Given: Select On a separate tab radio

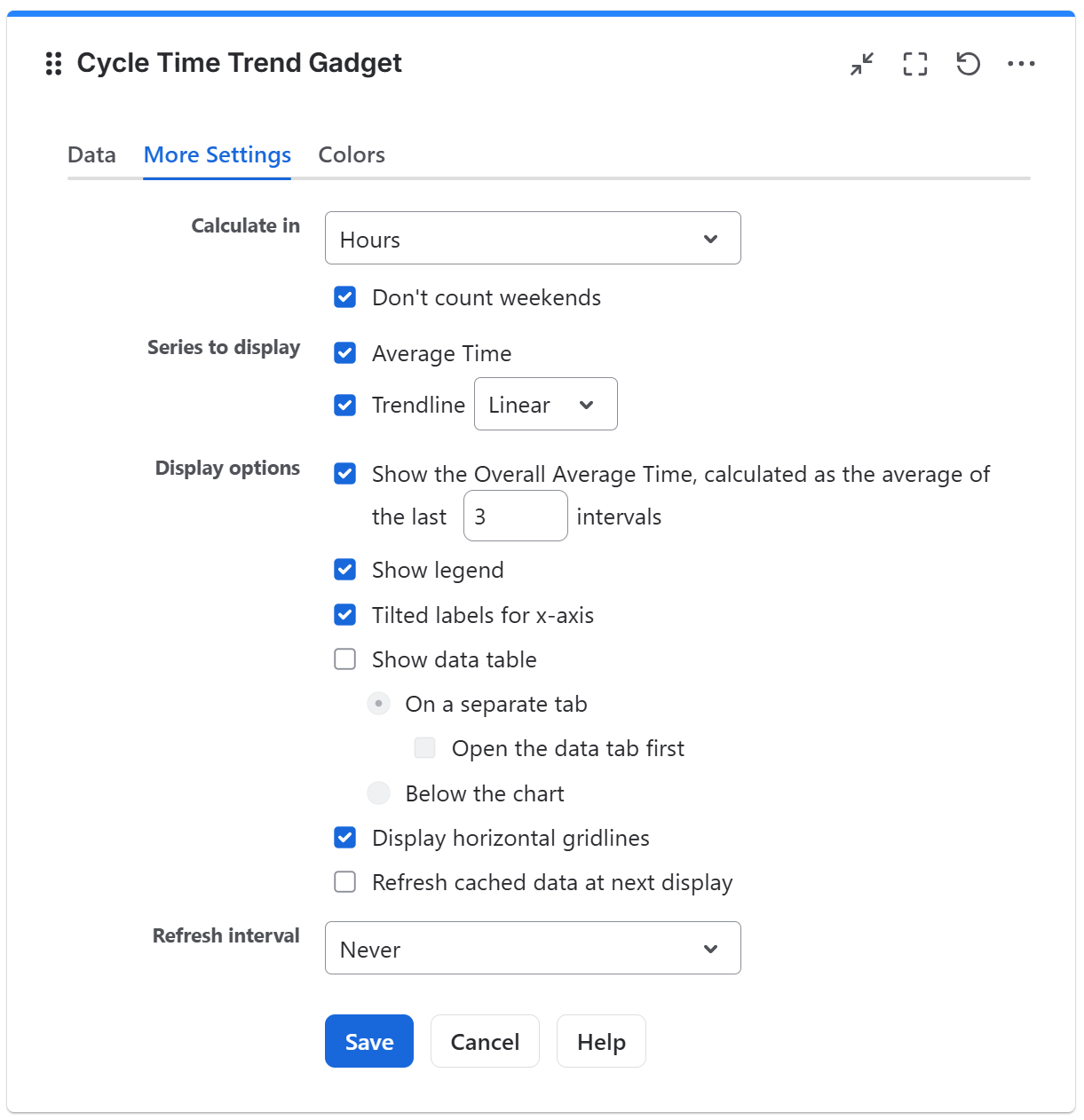Looking at the screenshot, I should pyautogui.click(x=378, y=704).
